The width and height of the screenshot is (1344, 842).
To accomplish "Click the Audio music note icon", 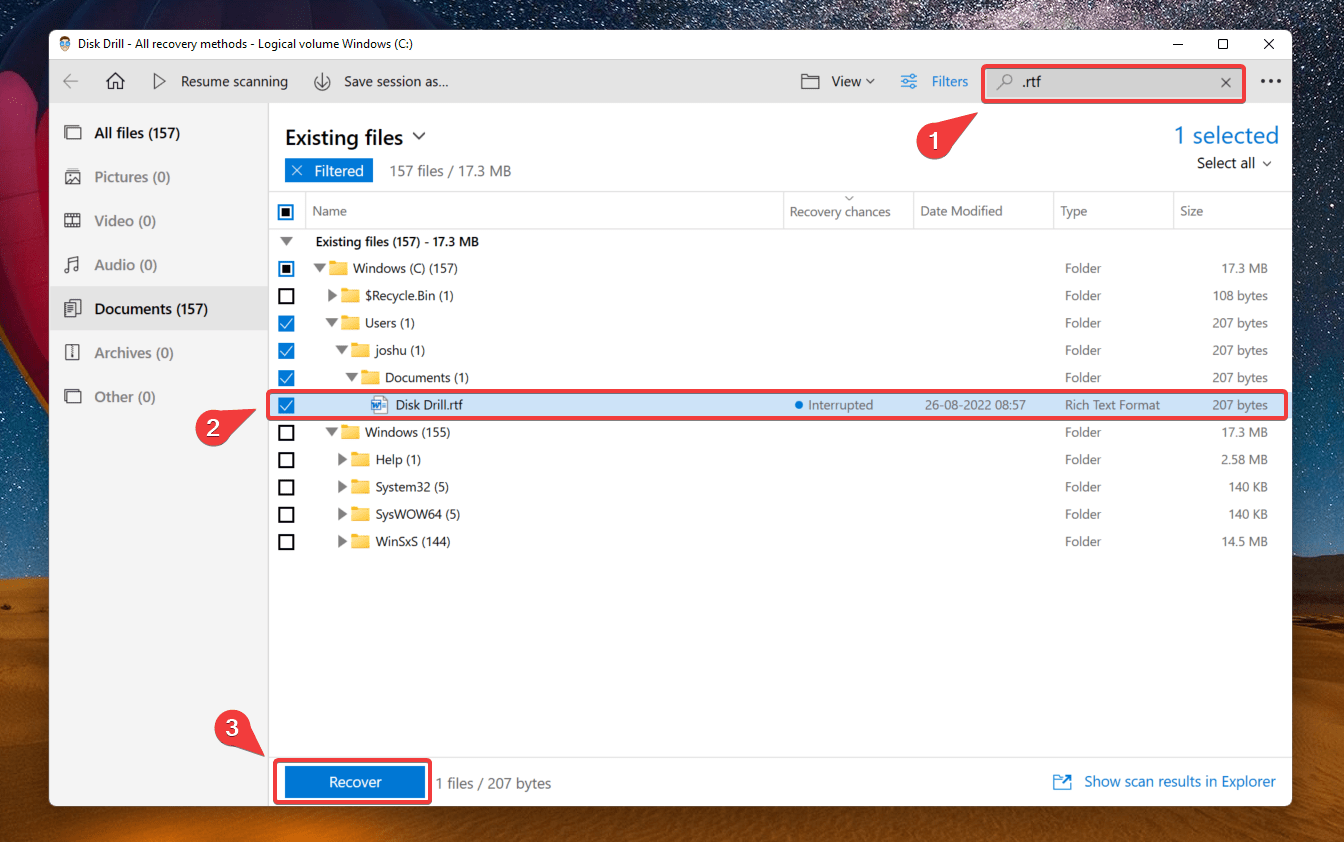I will click(72, 265).
